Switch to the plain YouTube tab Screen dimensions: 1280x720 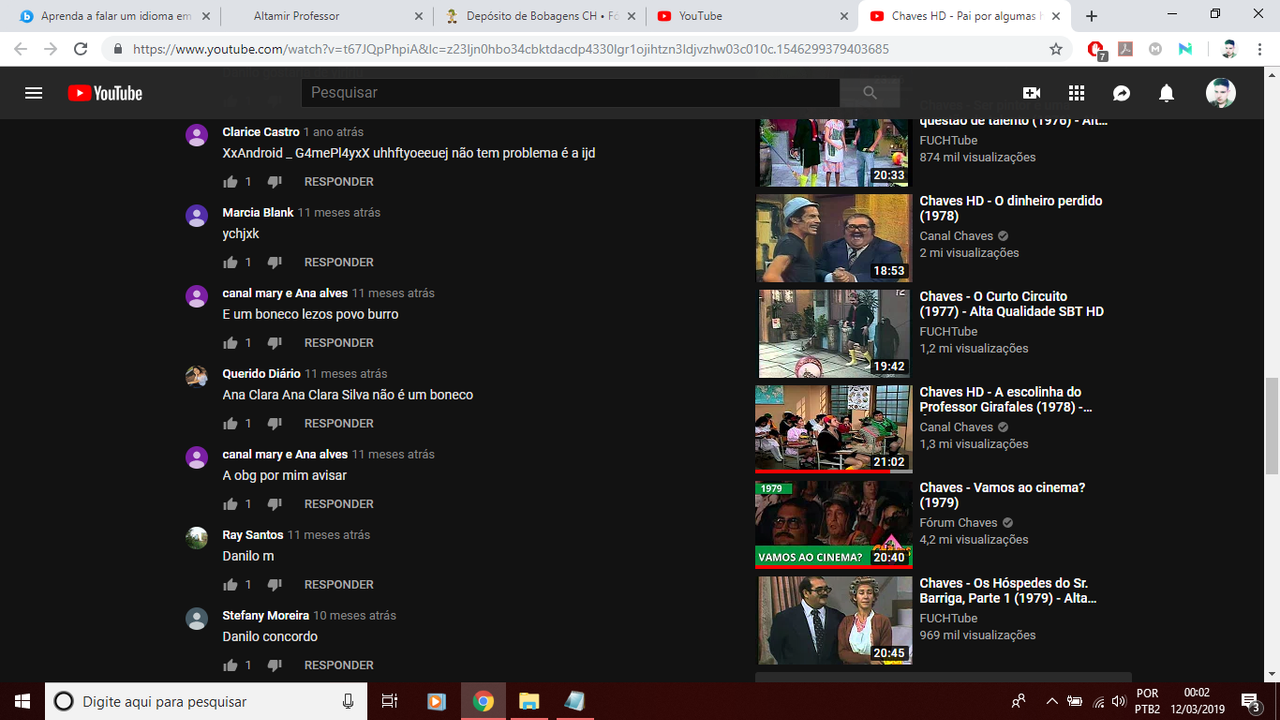(751, 16)
